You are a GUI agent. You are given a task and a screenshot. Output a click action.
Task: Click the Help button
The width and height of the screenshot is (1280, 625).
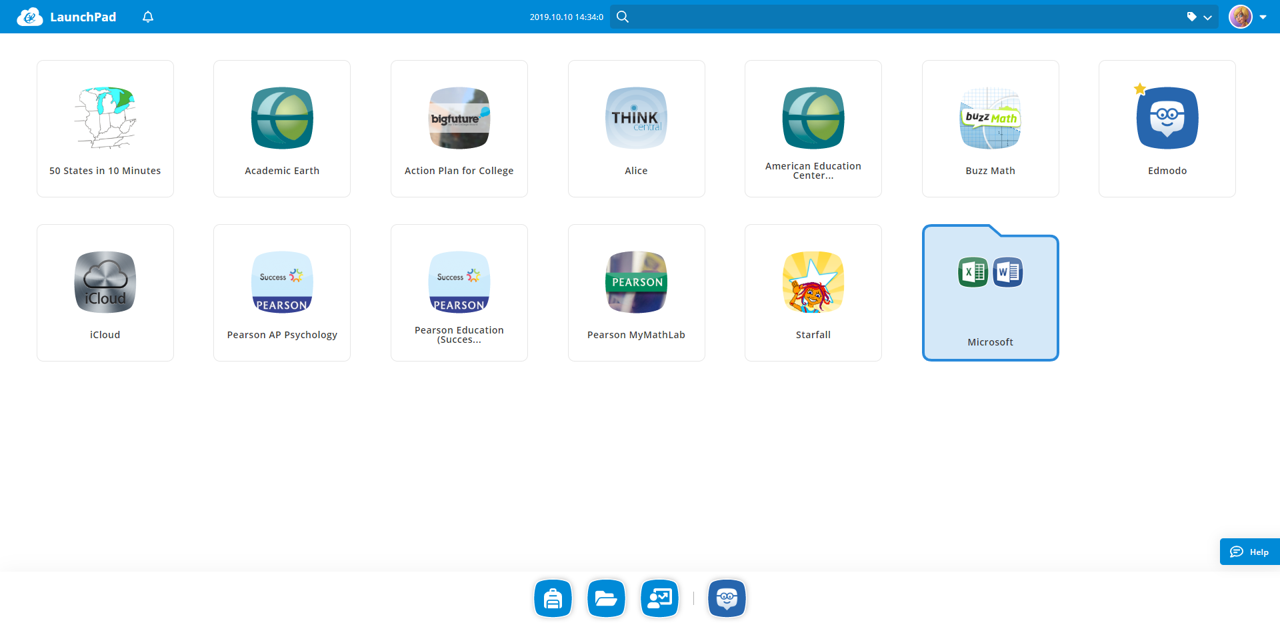[x=1250, y=551]
